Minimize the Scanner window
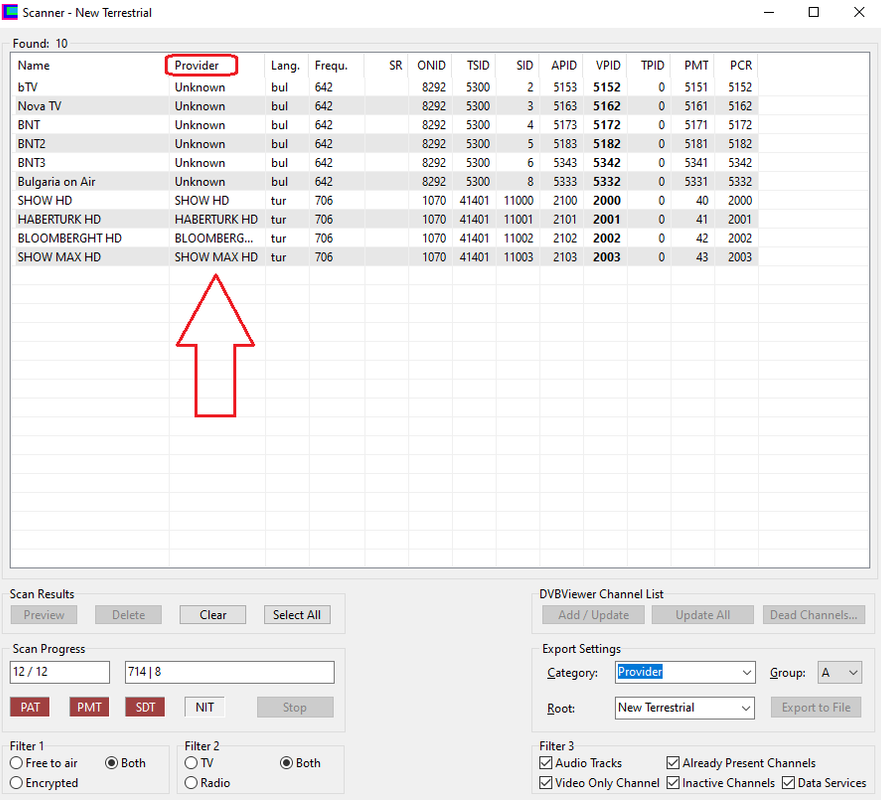Screen dimensions: 881x800 pyautogui.click(x=769, y=12)
